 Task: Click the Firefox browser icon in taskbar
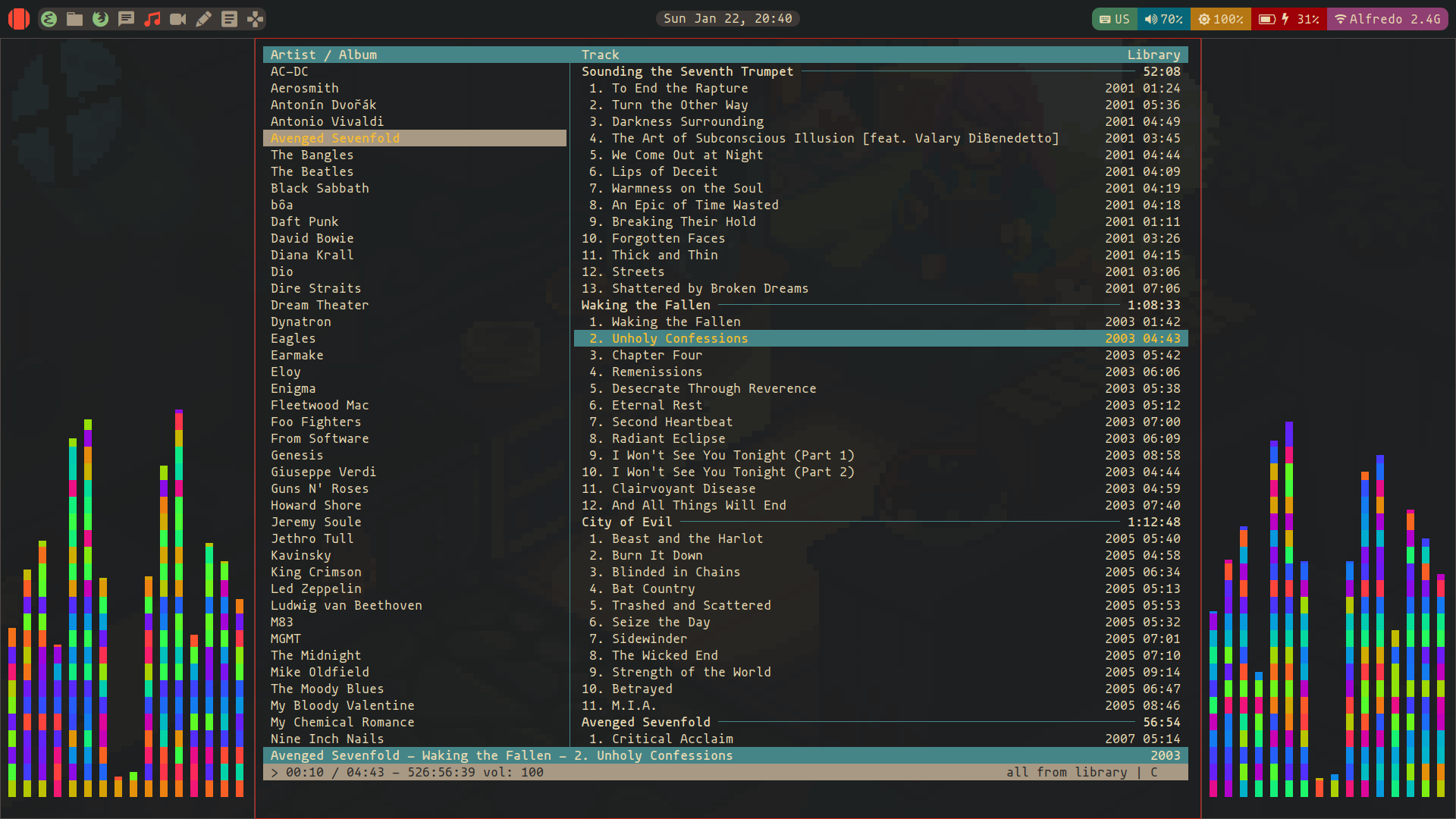tap(100, 18)
